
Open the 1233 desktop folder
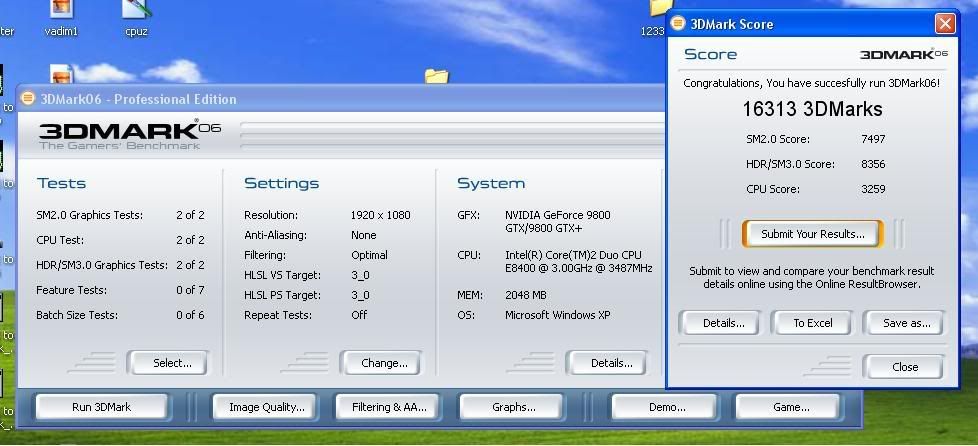(x=656, y=9)
